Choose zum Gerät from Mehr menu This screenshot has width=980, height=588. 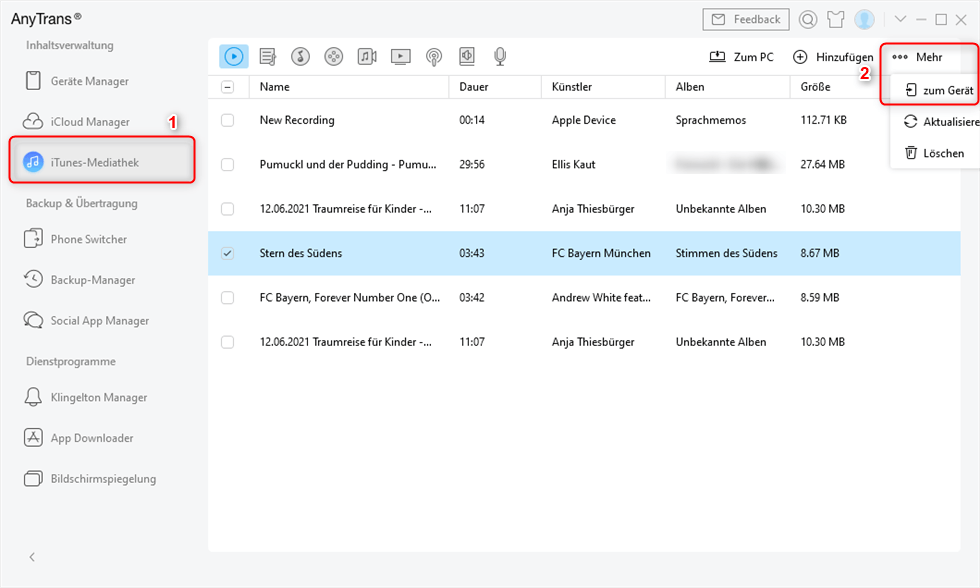tap(939, 90)
